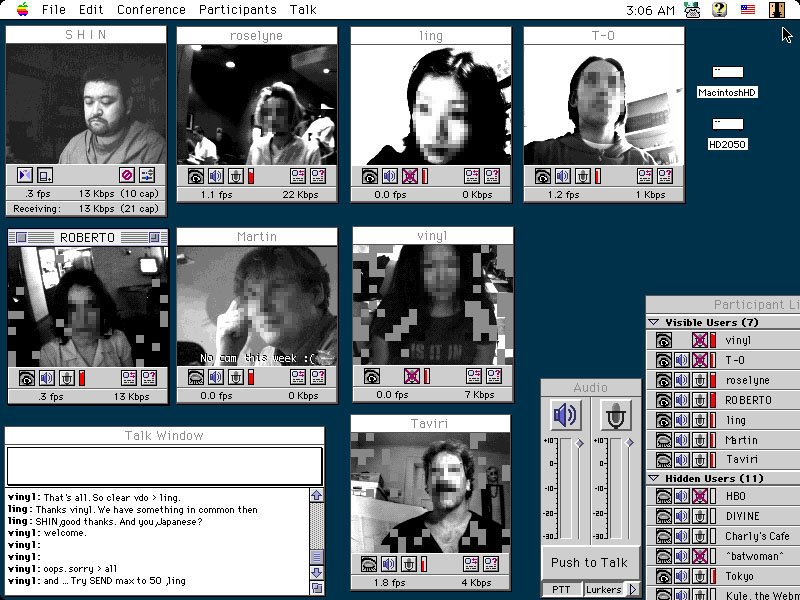Switch to the PTT tab
800x600 pixels.
tap(561, 589)
